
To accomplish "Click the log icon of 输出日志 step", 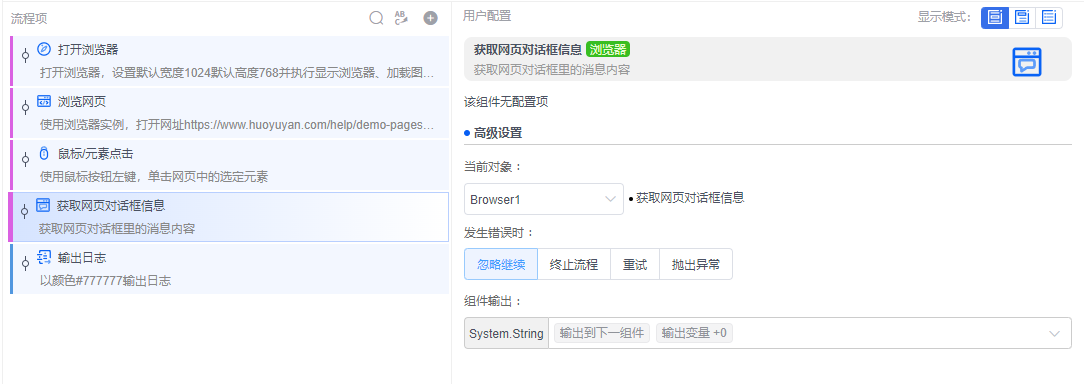I will click(44, 257).
